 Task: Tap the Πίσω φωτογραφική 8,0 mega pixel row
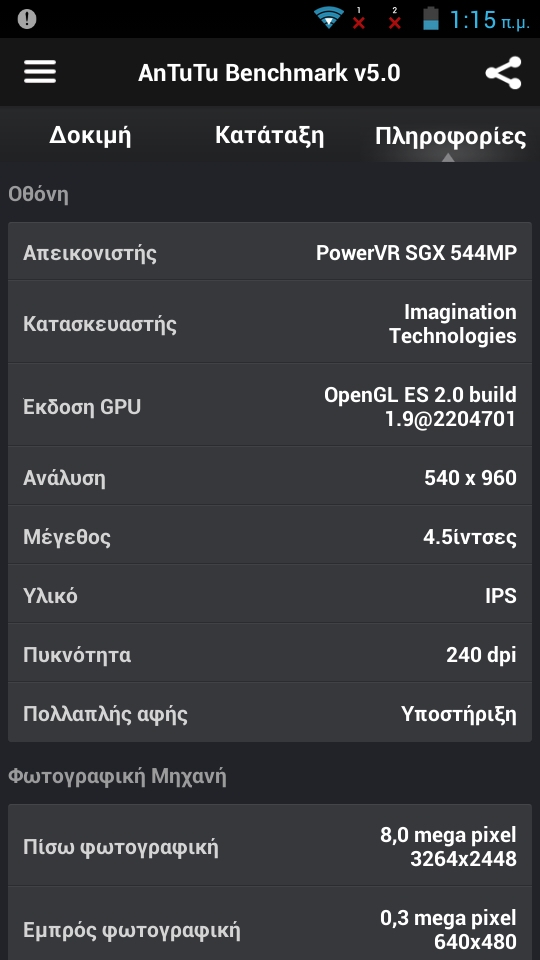pos(269,846)
